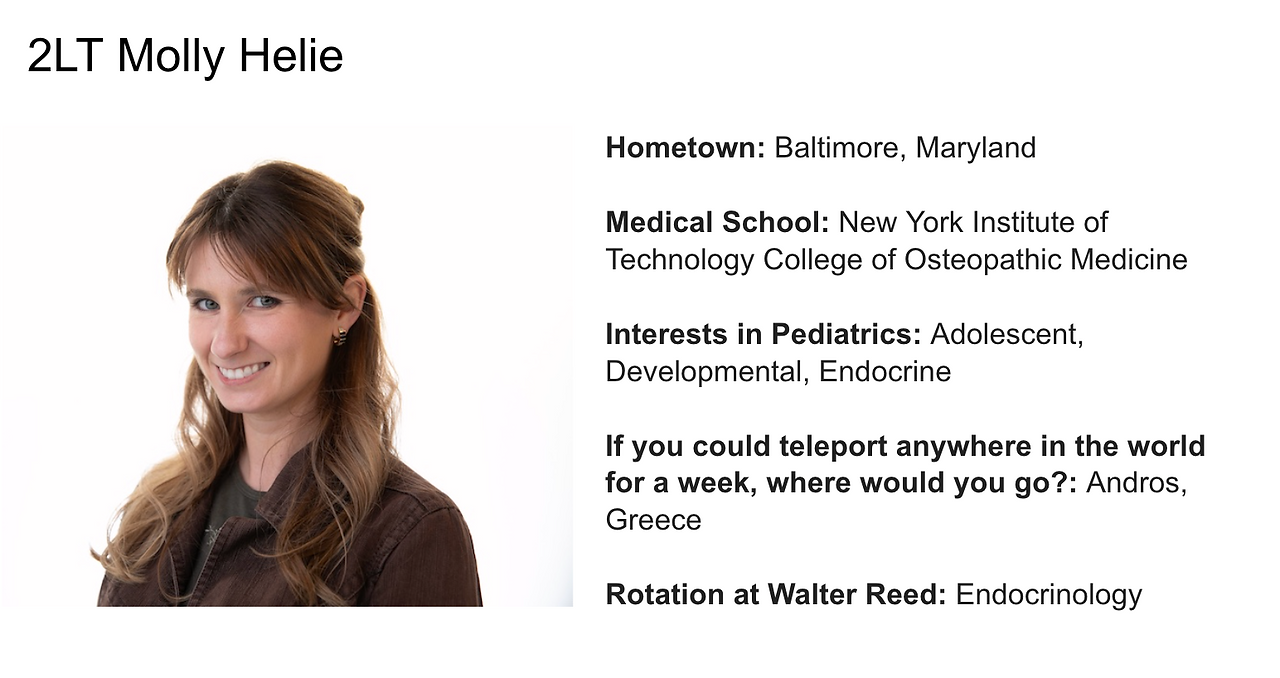Click the word "Endocrinology"
The width and height of the screenshot is (1280, 678).
(1049, 595)
